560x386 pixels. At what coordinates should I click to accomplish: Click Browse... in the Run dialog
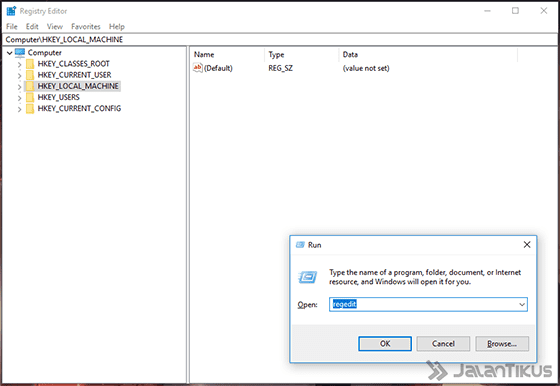click(502, 344)
